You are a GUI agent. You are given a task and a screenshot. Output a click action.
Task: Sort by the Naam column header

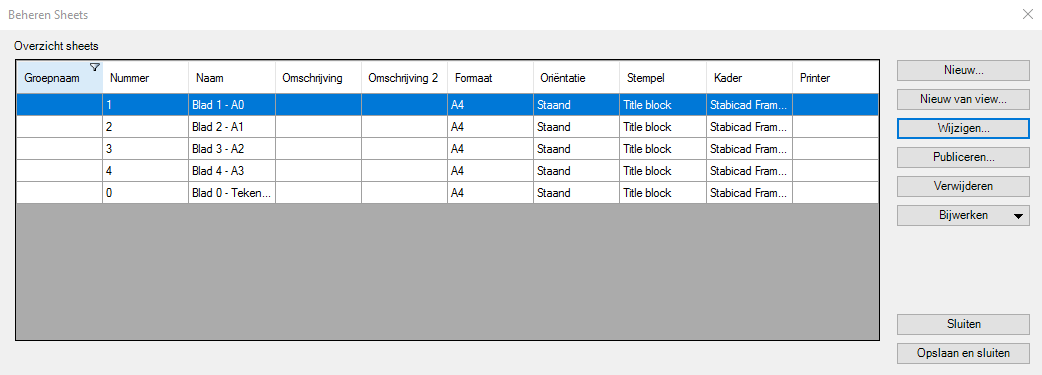(x=232, y=78)
